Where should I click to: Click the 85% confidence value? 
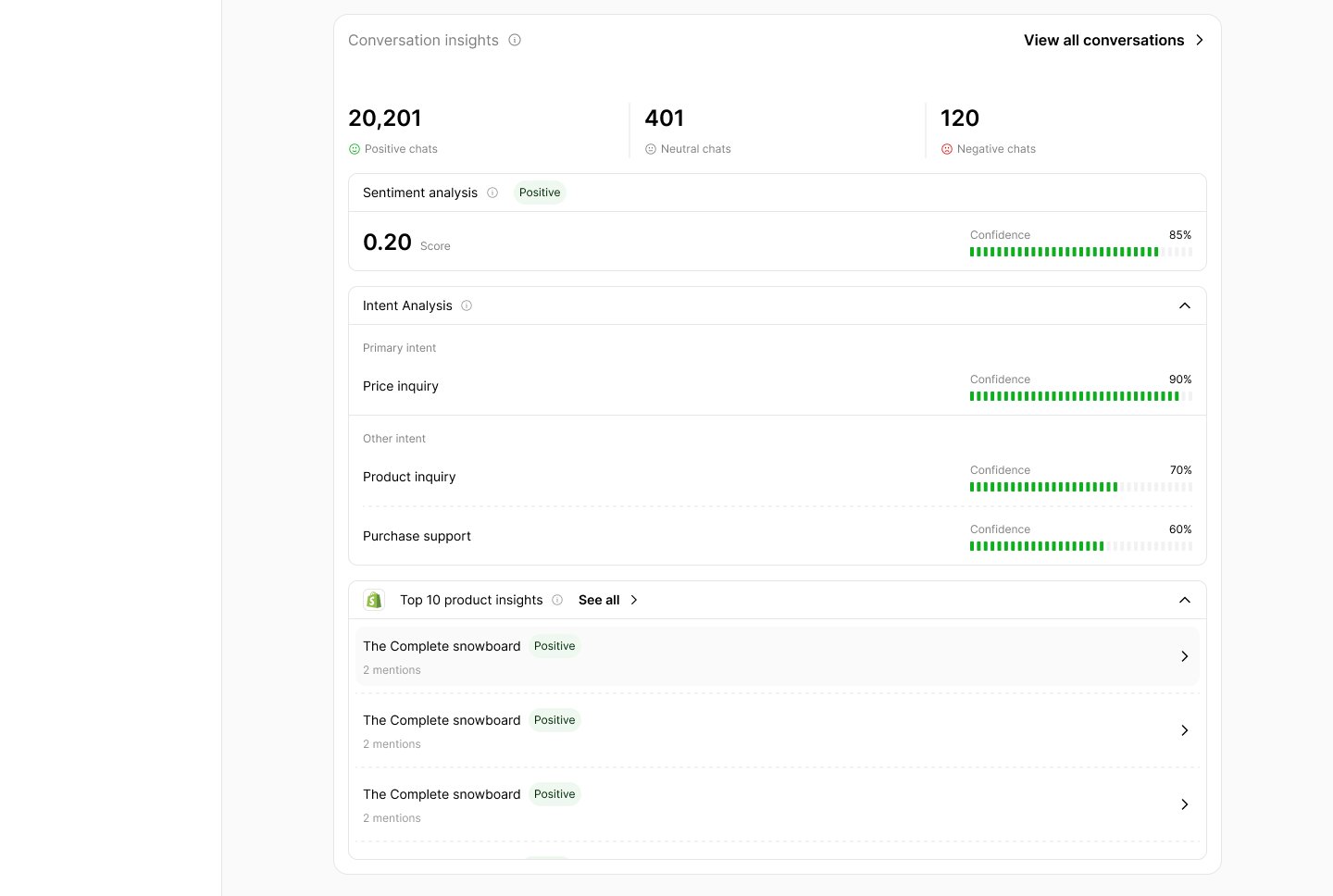[x=1180, y=235]
